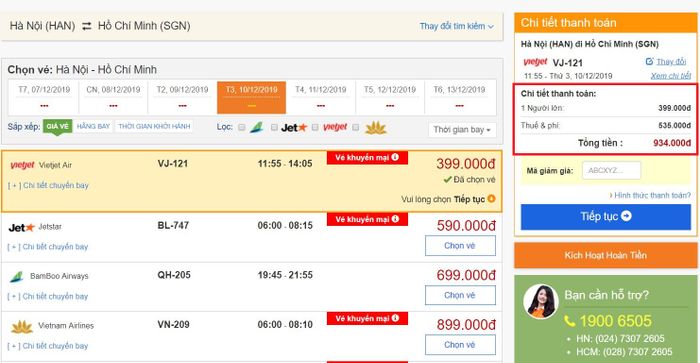
Task: Click Chọn vé for Vietnam Airlines VN-209
Action: click(x=460, y=345)
